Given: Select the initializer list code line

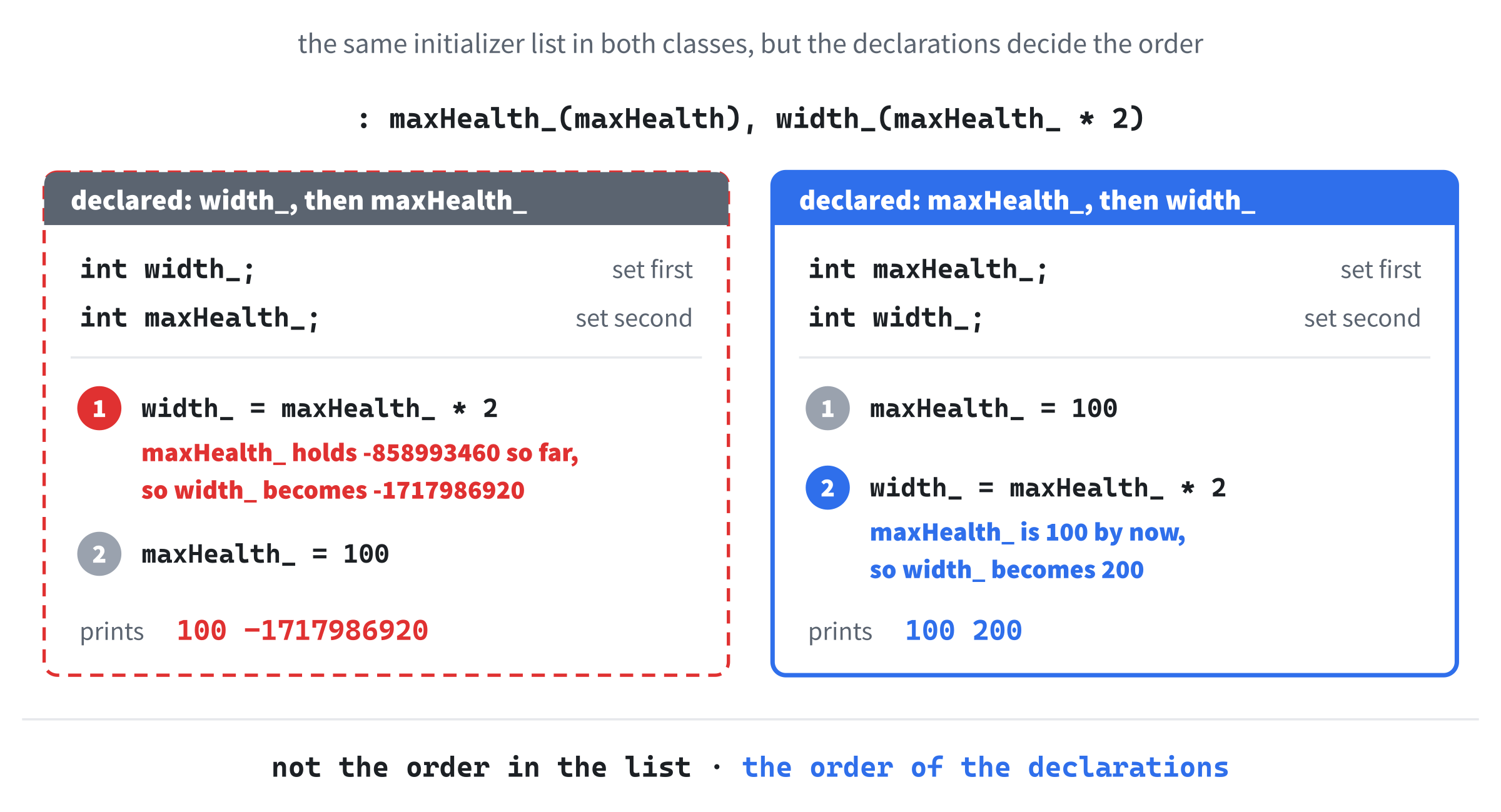Looking at the screenshot, I should pos(750,119).
